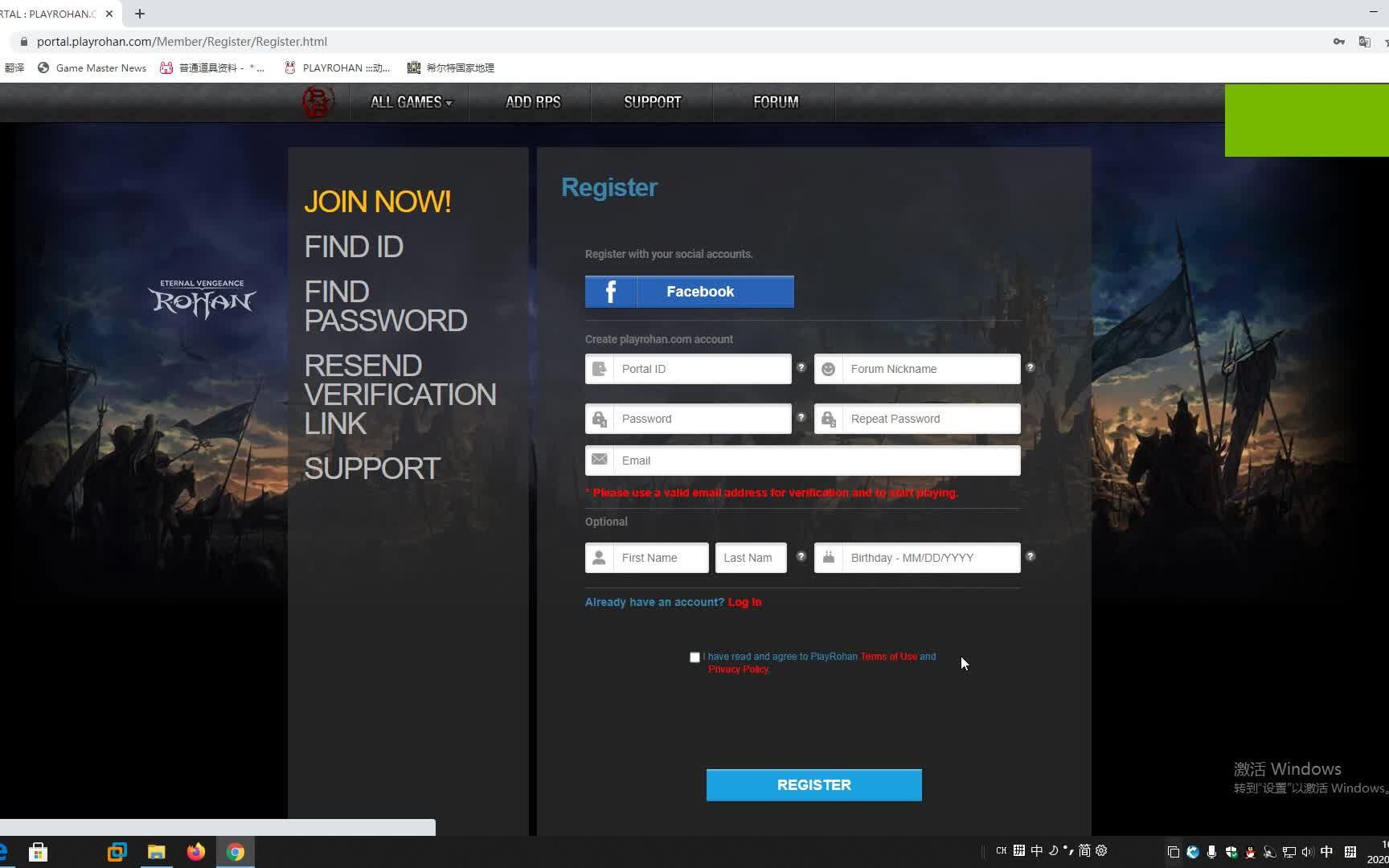Open the ALL GAMES dropdown menu

(x=411, y=102)
